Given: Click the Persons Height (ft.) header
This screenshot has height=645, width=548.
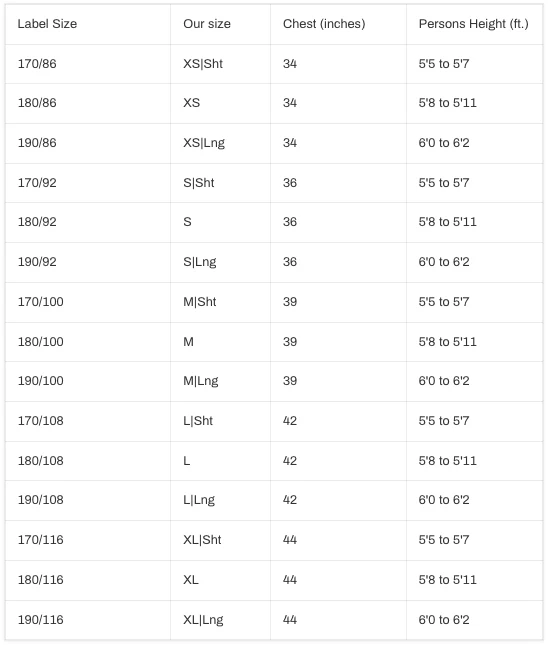Looking at the screenshot, I should 474,24.
